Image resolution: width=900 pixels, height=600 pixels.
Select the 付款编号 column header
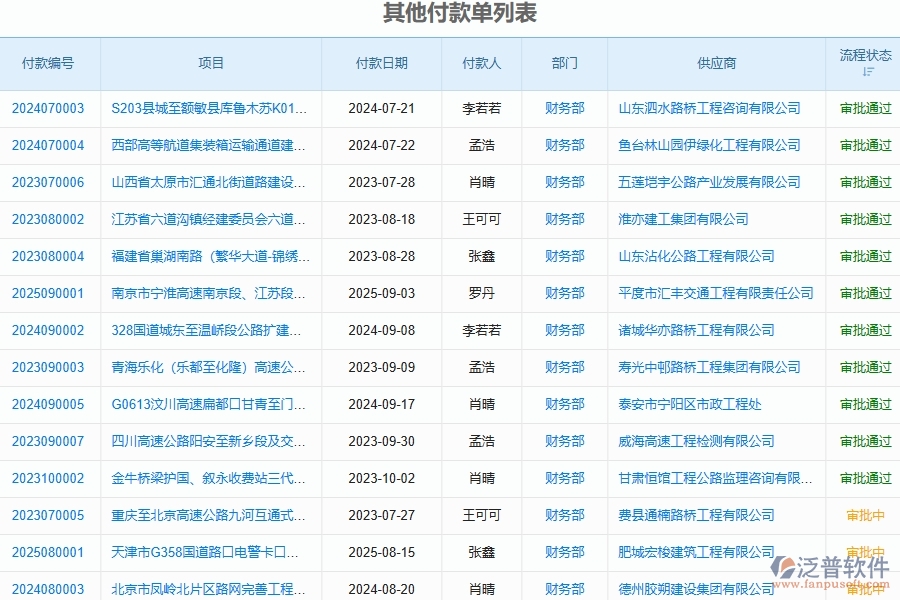coord(48,63)
